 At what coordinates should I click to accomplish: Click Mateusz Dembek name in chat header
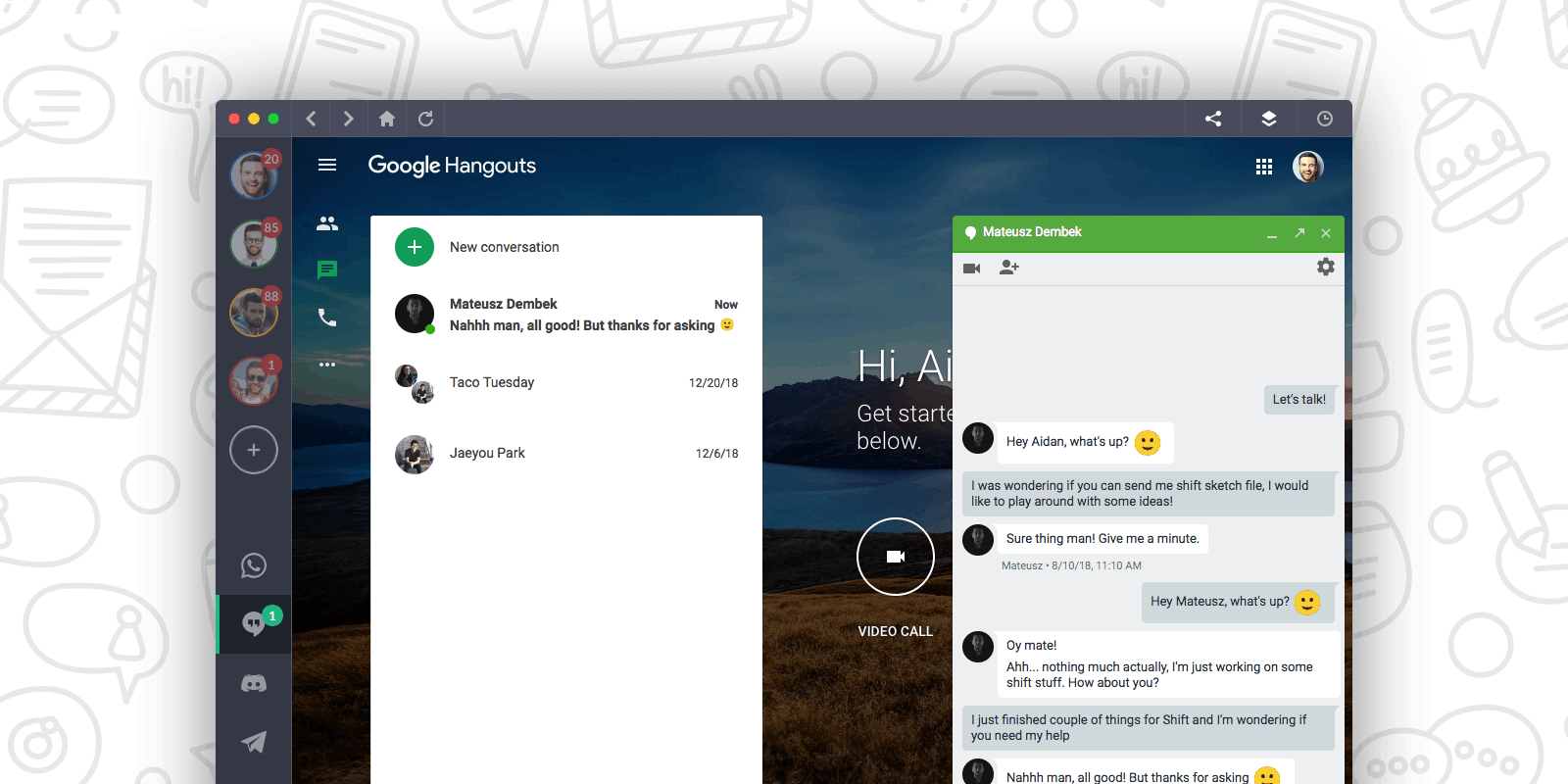[1032, 232]
